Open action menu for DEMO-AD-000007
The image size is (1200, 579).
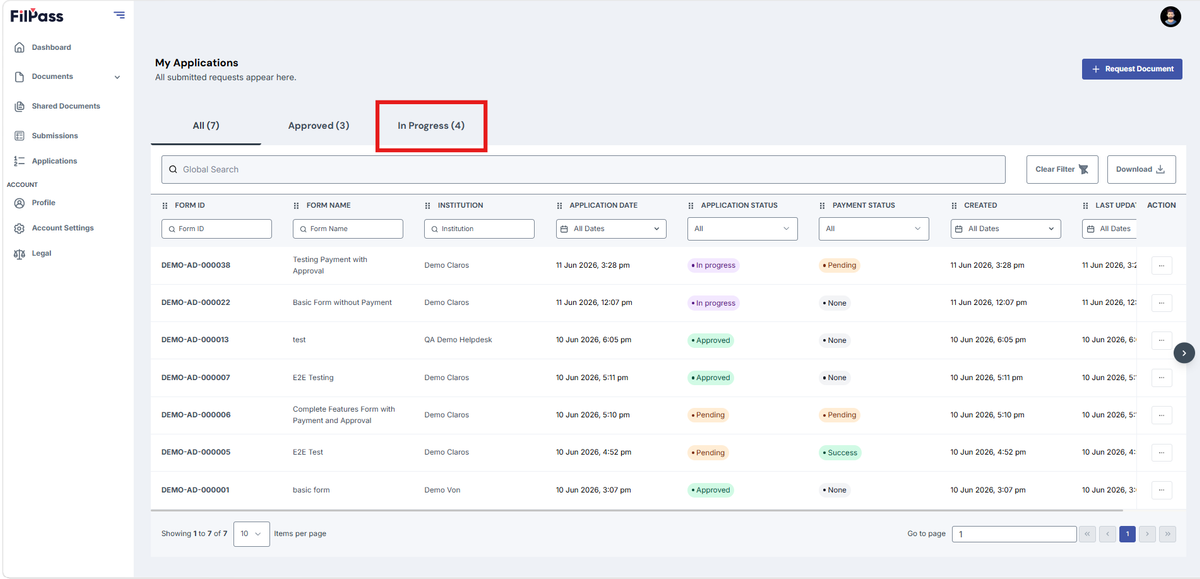[x=1161, y=378]
